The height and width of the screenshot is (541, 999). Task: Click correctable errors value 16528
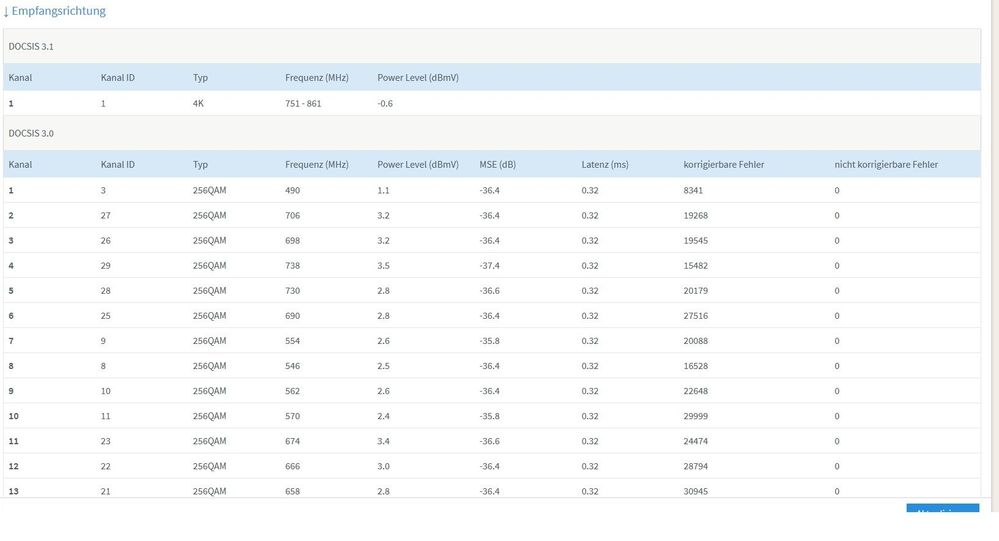696,366
